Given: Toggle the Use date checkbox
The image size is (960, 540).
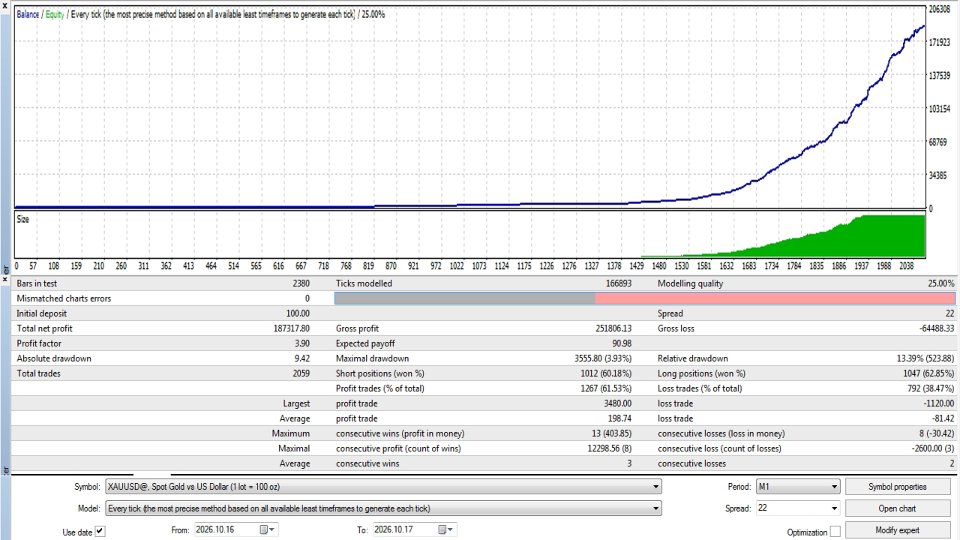Looking at the screenshot, I should (100, 531).
